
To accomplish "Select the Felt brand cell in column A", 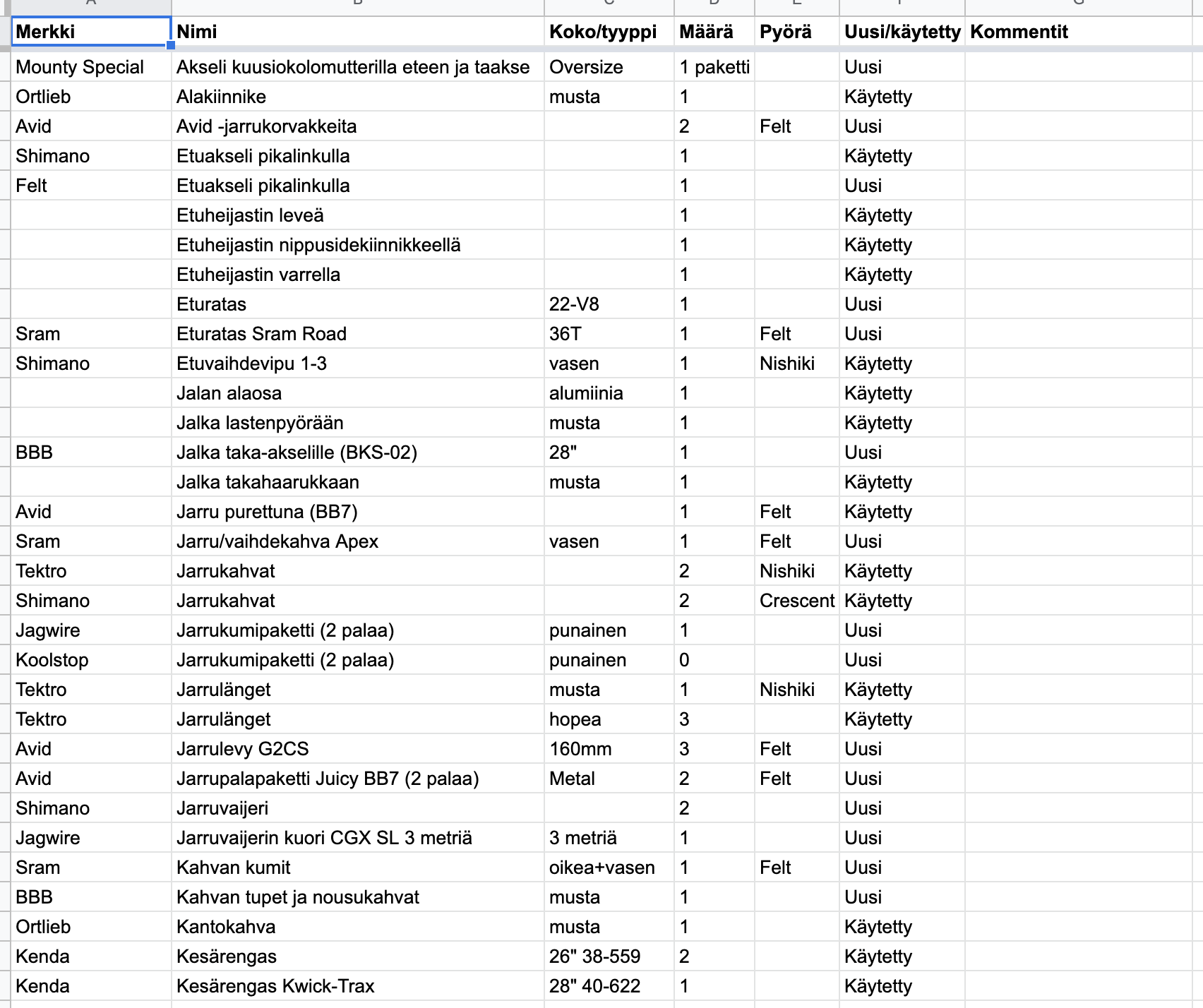I will pos(91,186).
